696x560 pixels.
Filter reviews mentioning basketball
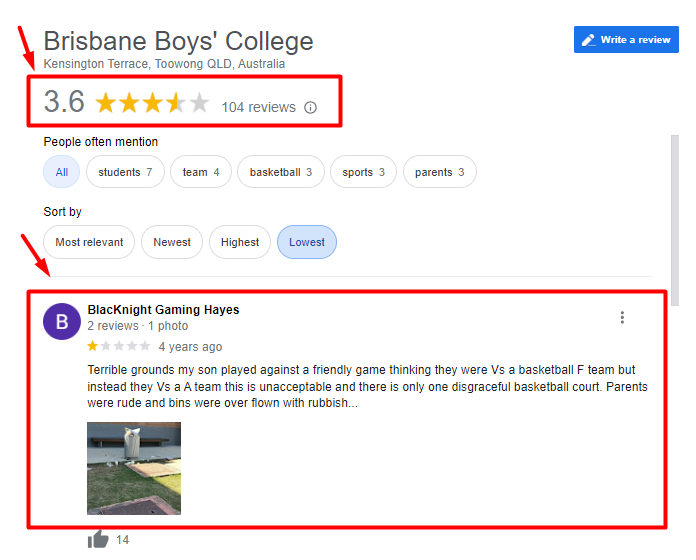click(281, 172)
